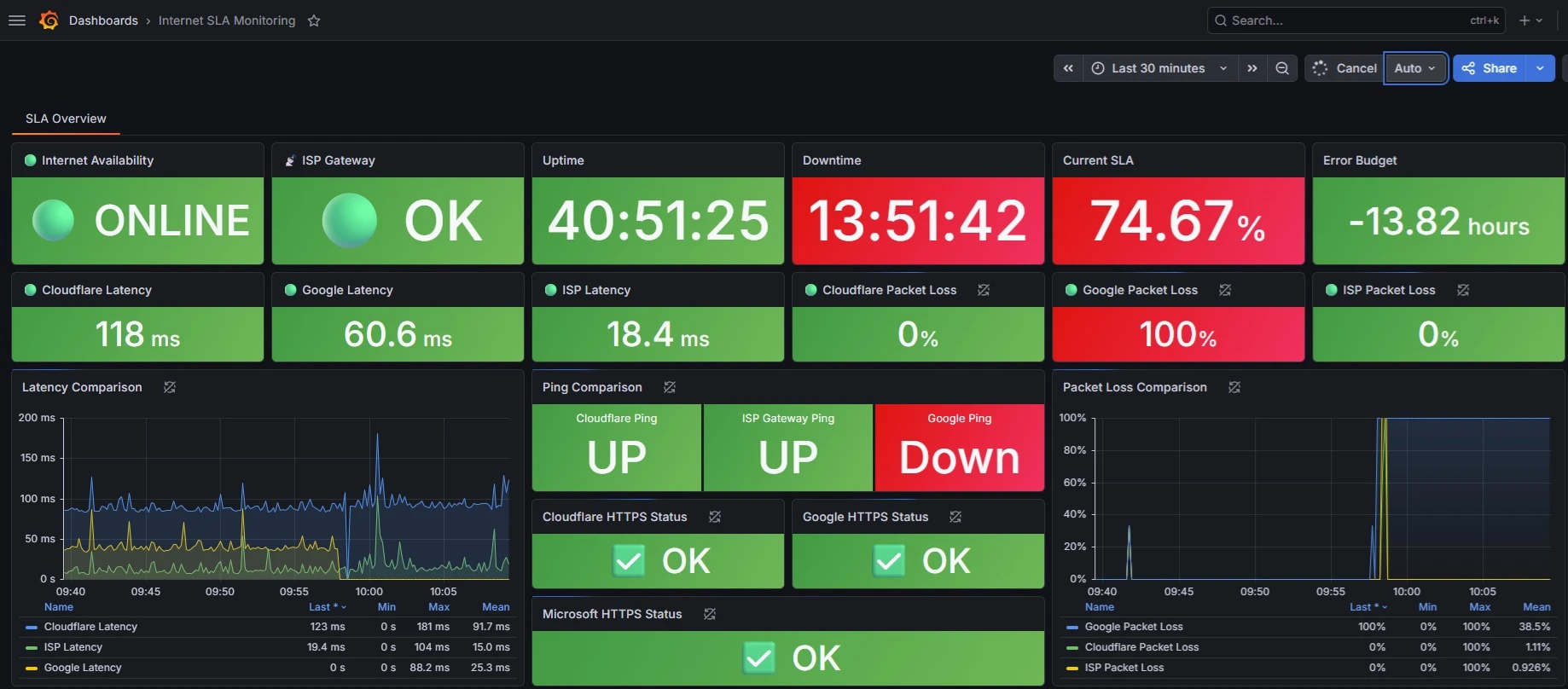Go to Dashboards breadcrumb
Screen dimensions: 1568x689
point(103,20)
